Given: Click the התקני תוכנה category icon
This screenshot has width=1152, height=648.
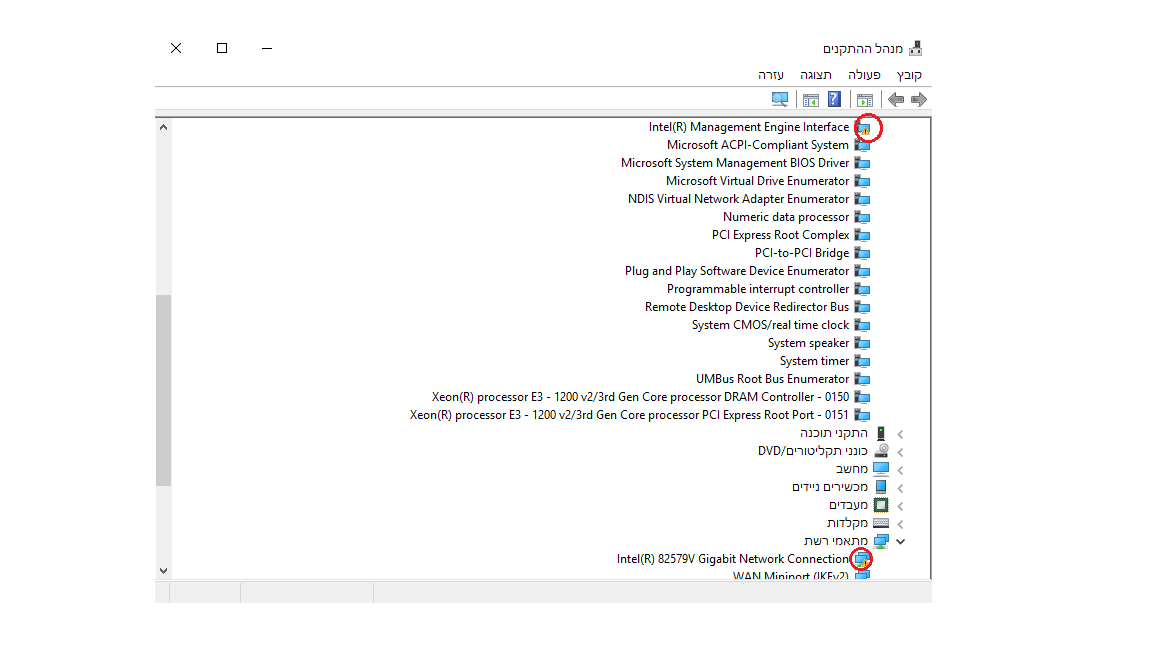Looking at the screenshot, I should (881, 433).
